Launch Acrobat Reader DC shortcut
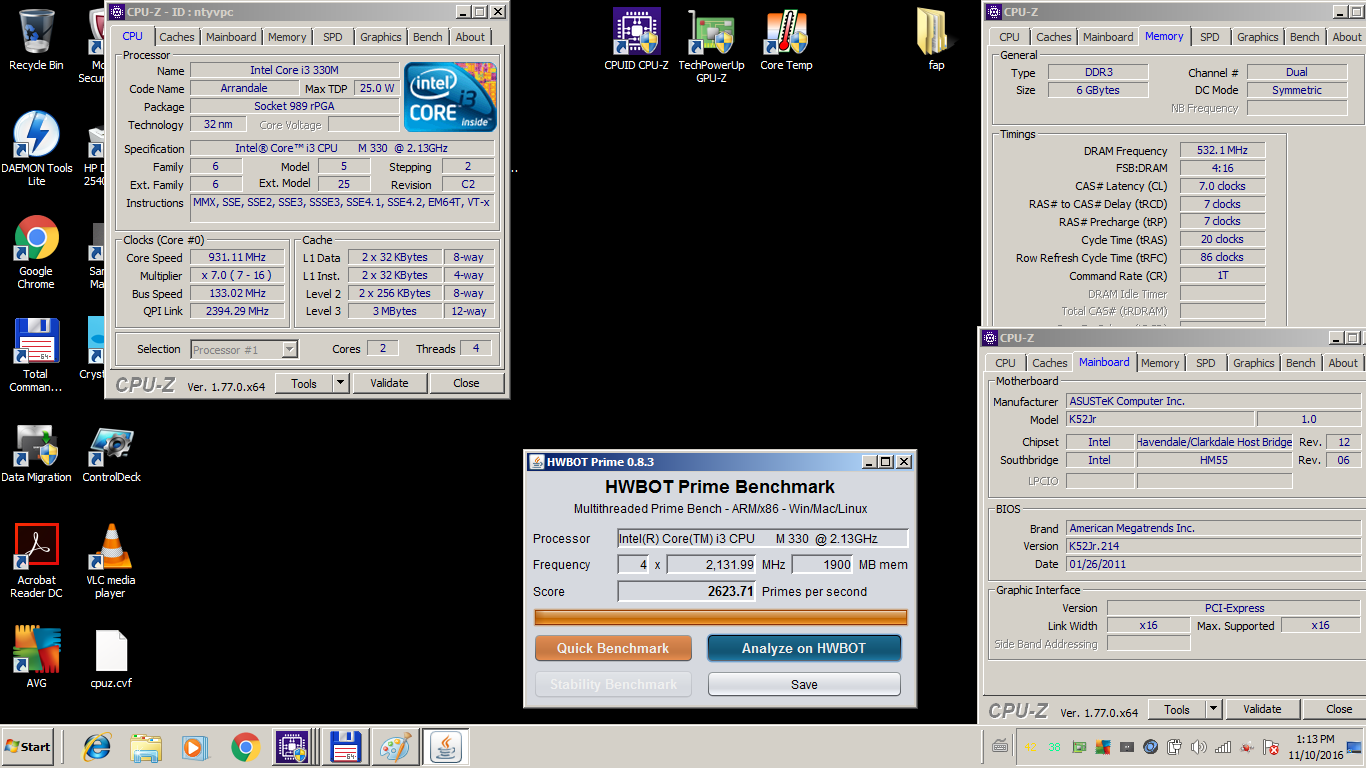 tap(36, 561)
